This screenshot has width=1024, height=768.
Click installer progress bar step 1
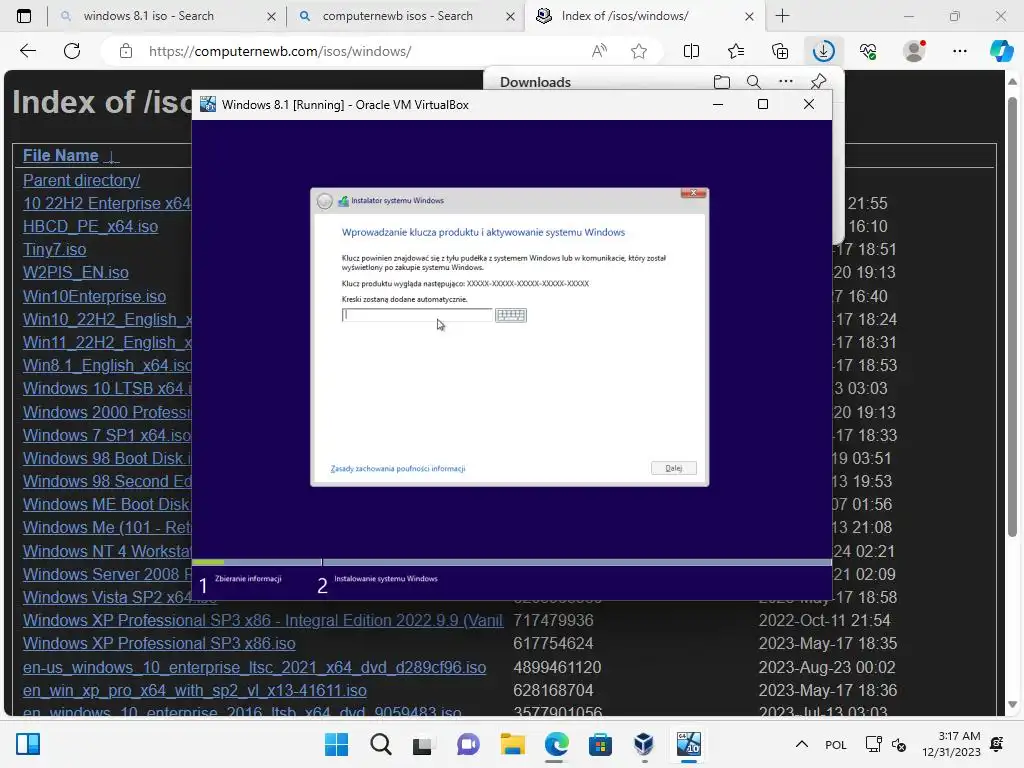pyautogui.click(x=256, y=562)
